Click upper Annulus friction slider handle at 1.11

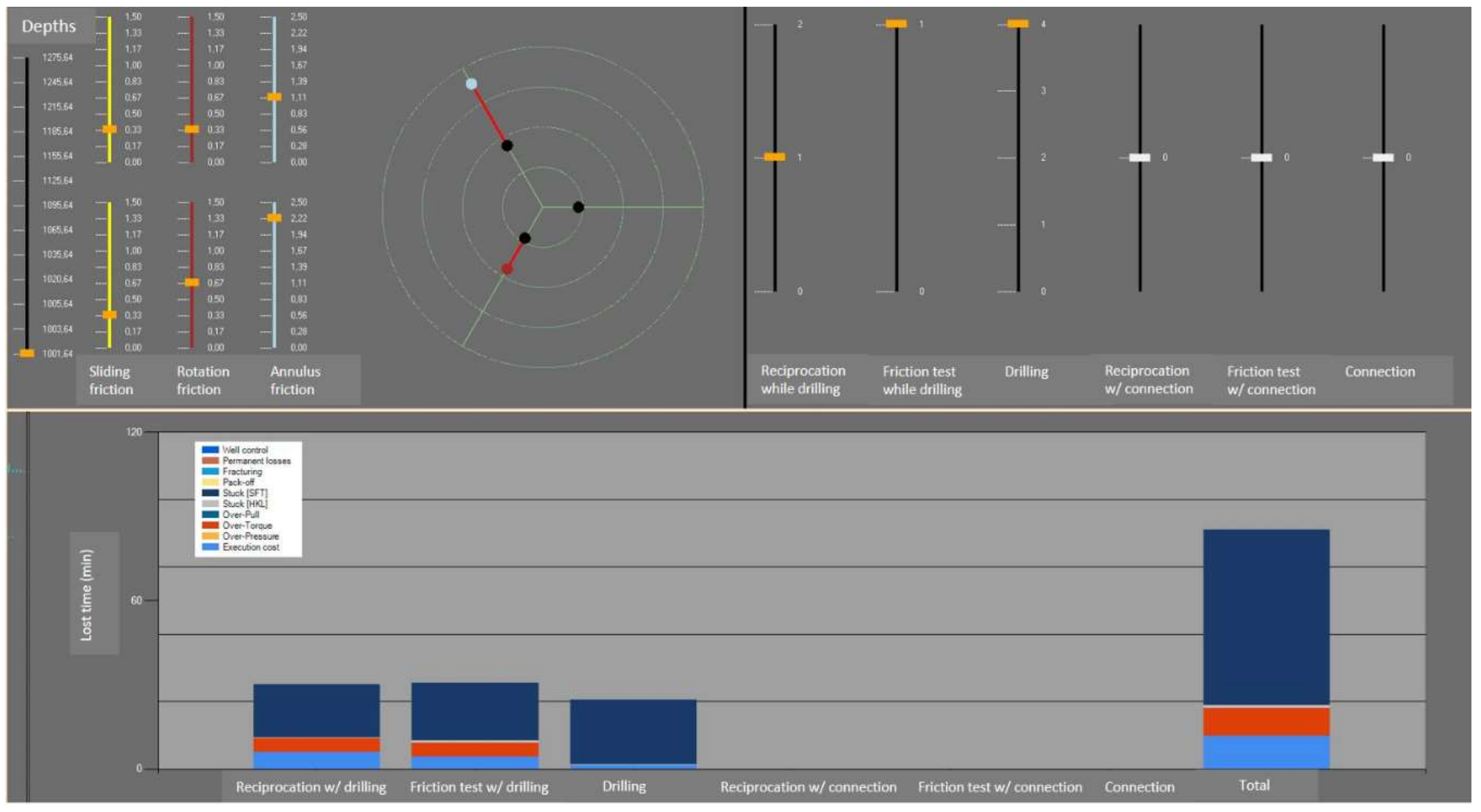[275, 97]
